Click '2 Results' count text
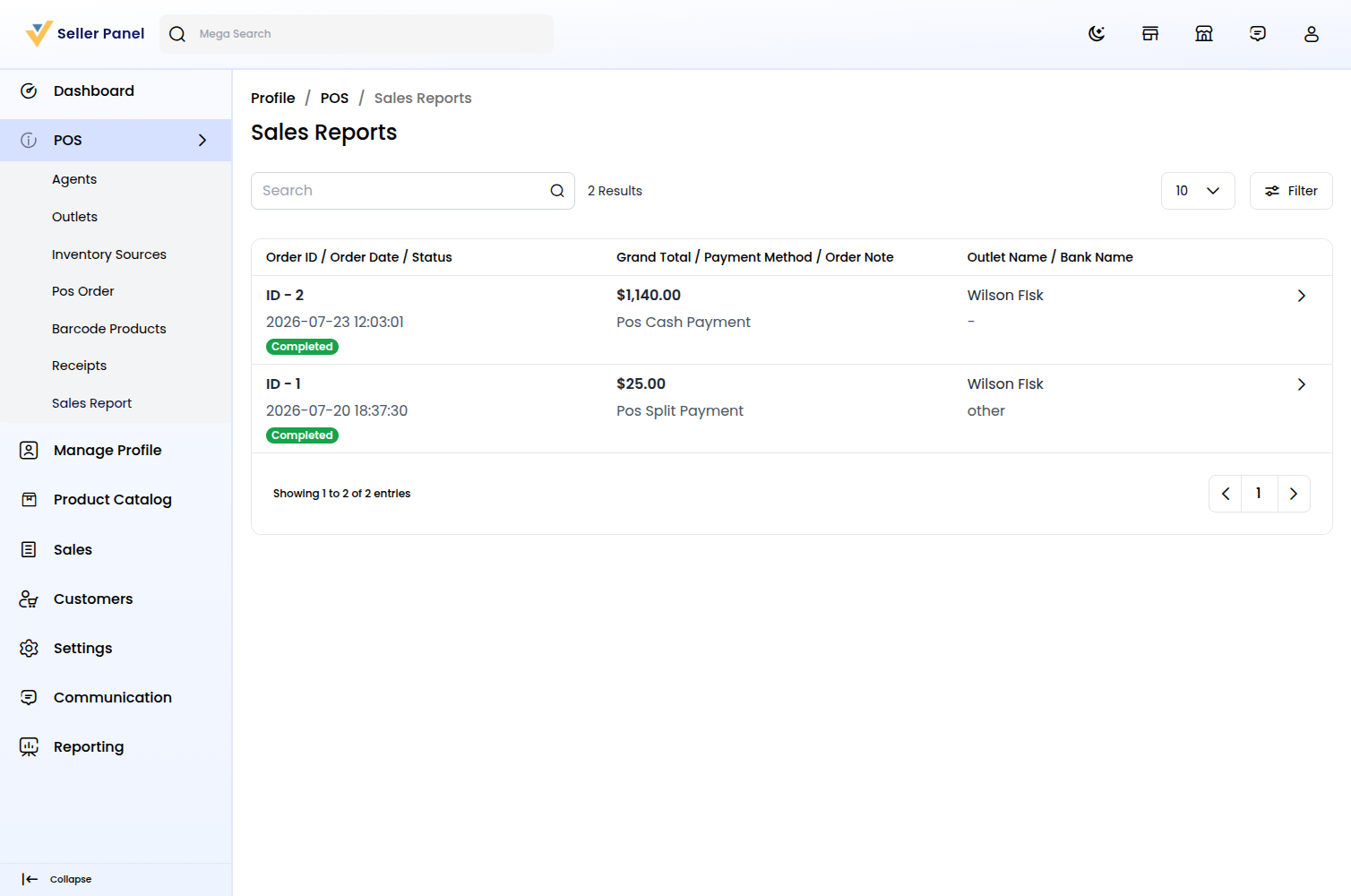Viewport: 1351px width, 896px height. pyautogui.click(x=615, y=191)
